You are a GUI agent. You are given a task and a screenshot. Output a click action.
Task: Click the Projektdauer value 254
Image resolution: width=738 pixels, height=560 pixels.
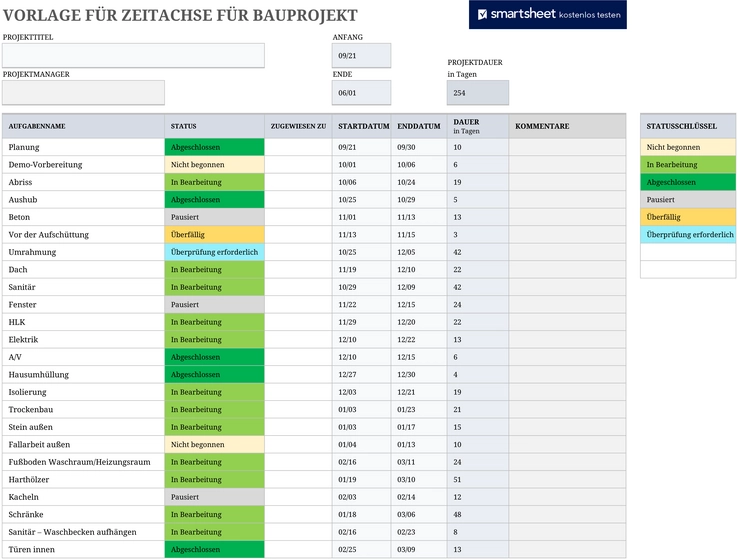click(x=478, y=93)
